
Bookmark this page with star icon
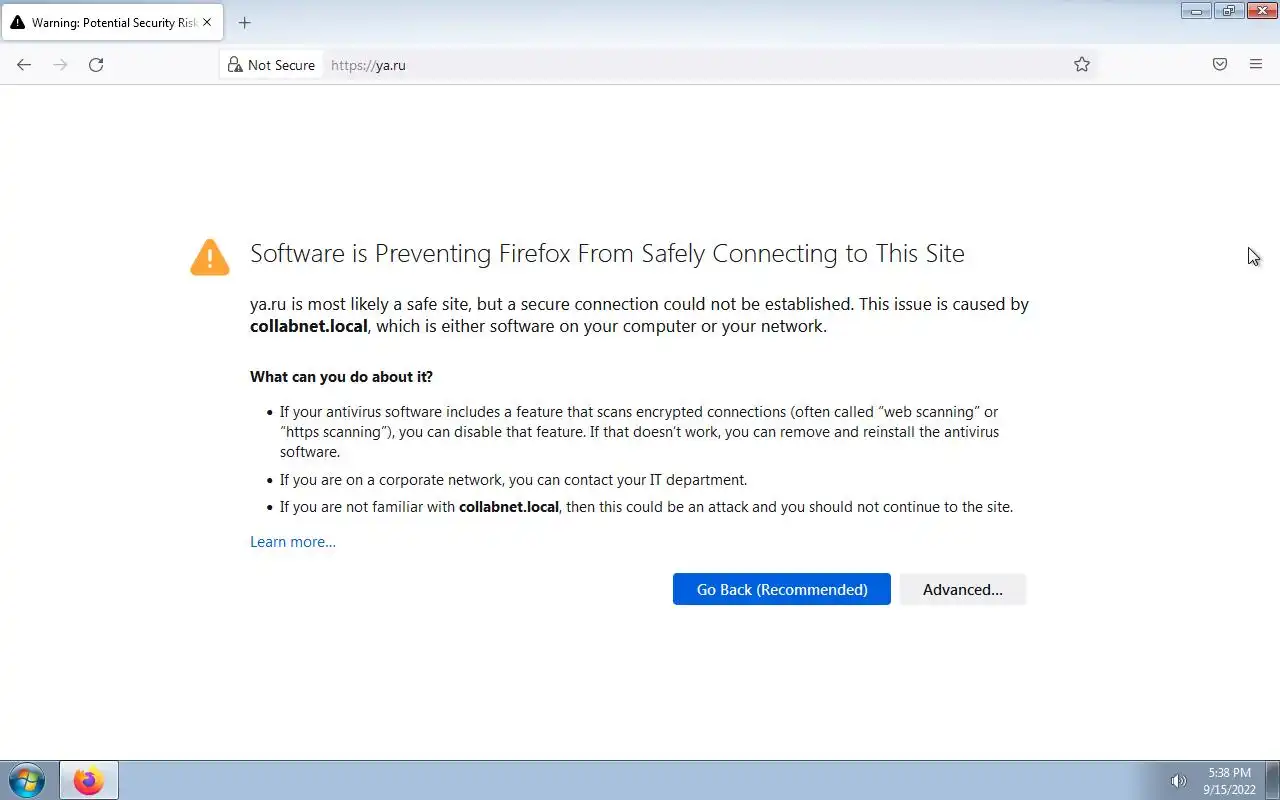(1082, 65)
